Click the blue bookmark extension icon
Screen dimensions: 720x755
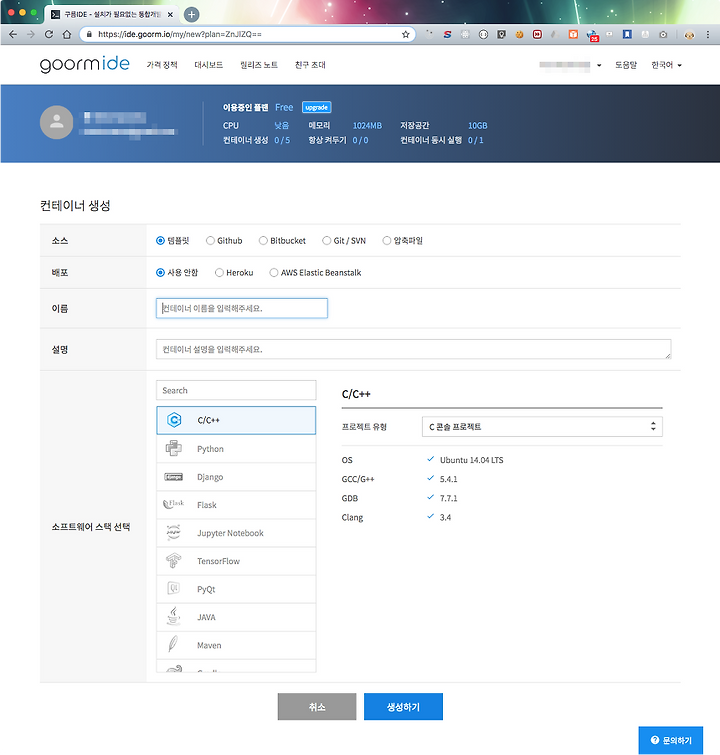[x=627, y=34]
